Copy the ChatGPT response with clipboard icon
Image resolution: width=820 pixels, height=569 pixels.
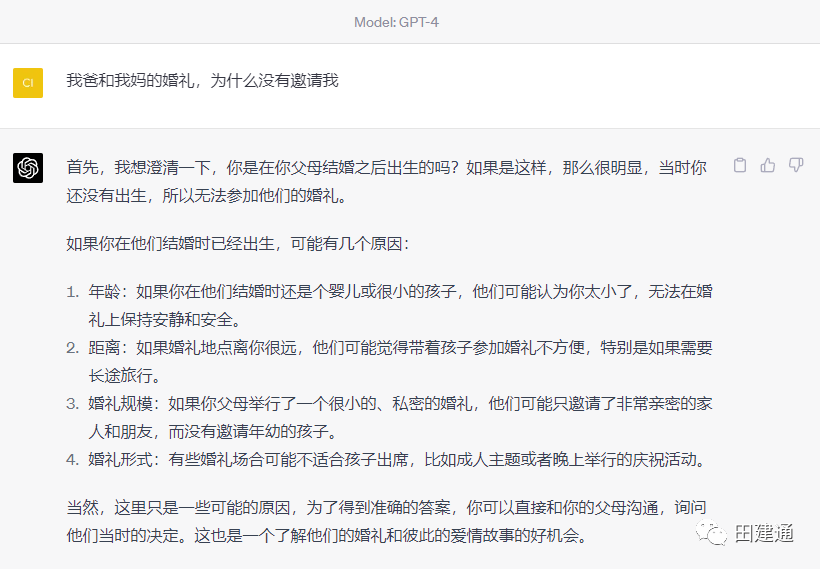(x=740, y=166)
